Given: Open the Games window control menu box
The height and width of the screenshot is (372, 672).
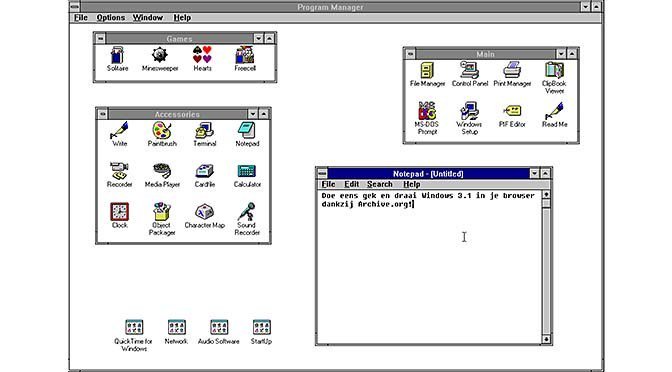Looking at the screenshot, I should [100, 39].
